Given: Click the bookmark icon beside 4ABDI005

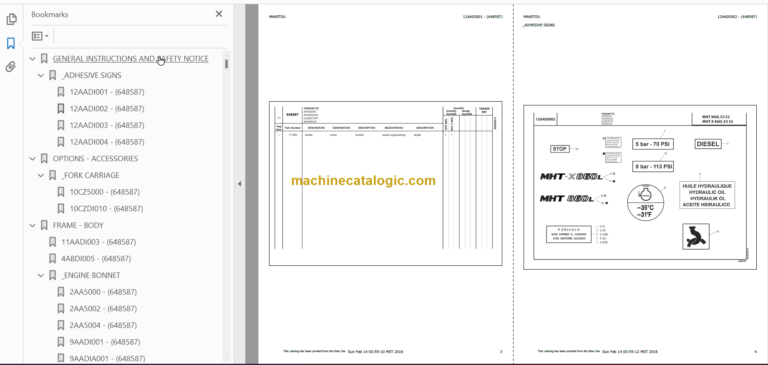Looking at the screenshot, I should click(x=52, y=259).
